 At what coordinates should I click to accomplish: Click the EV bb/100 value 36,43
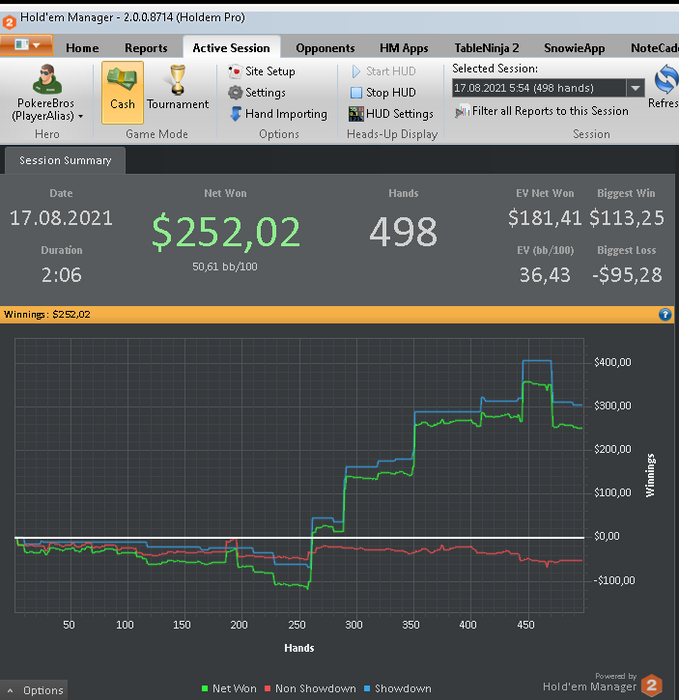coord(545,275)
